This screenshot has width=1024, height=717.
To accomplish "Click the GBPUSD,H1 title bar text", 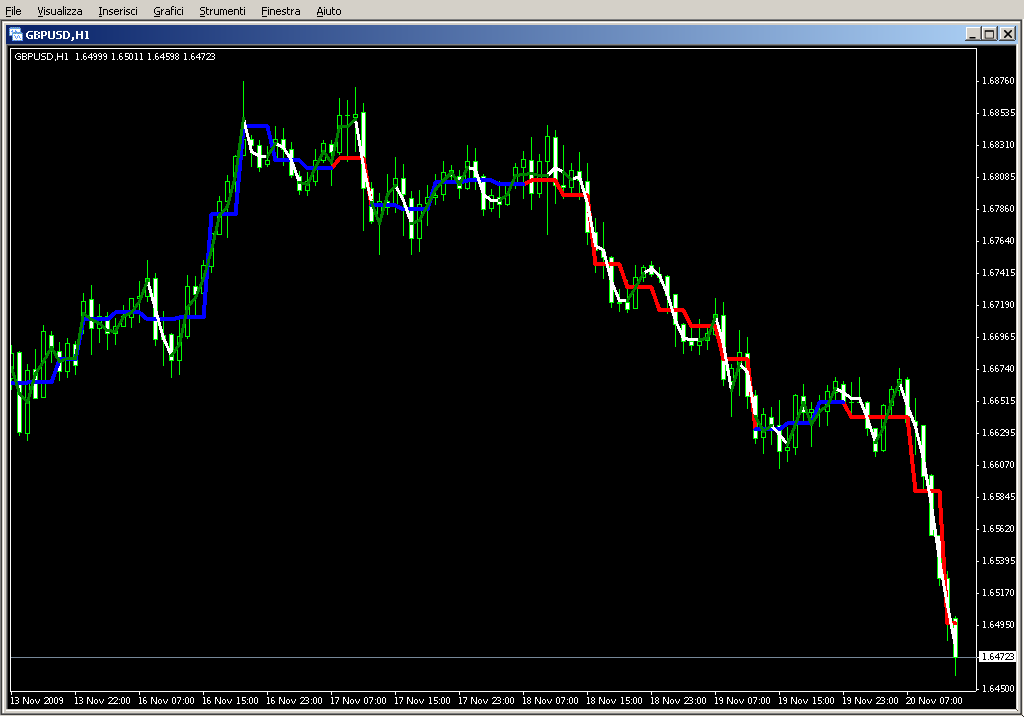I will (x=57, y=35).
